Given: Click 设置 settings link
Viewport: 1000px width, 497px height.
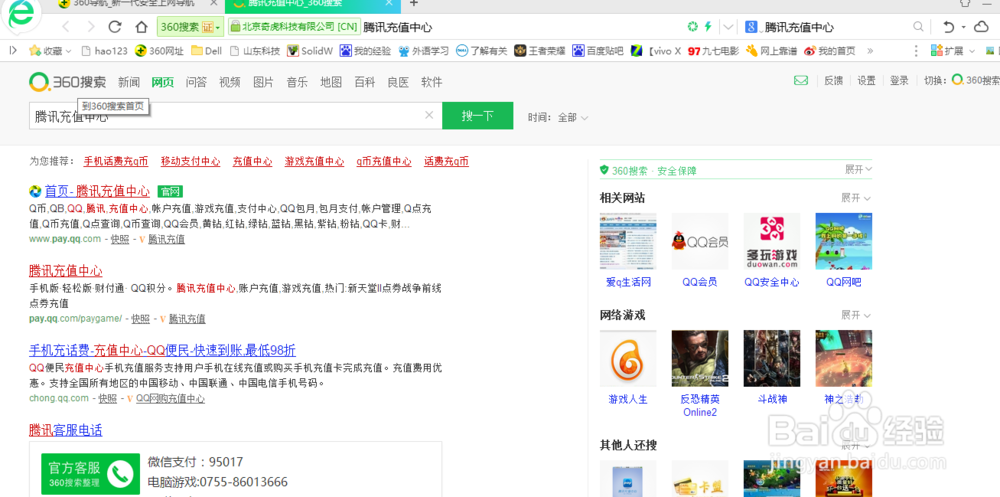Looking at the screenshot, I should pos(866,80).
